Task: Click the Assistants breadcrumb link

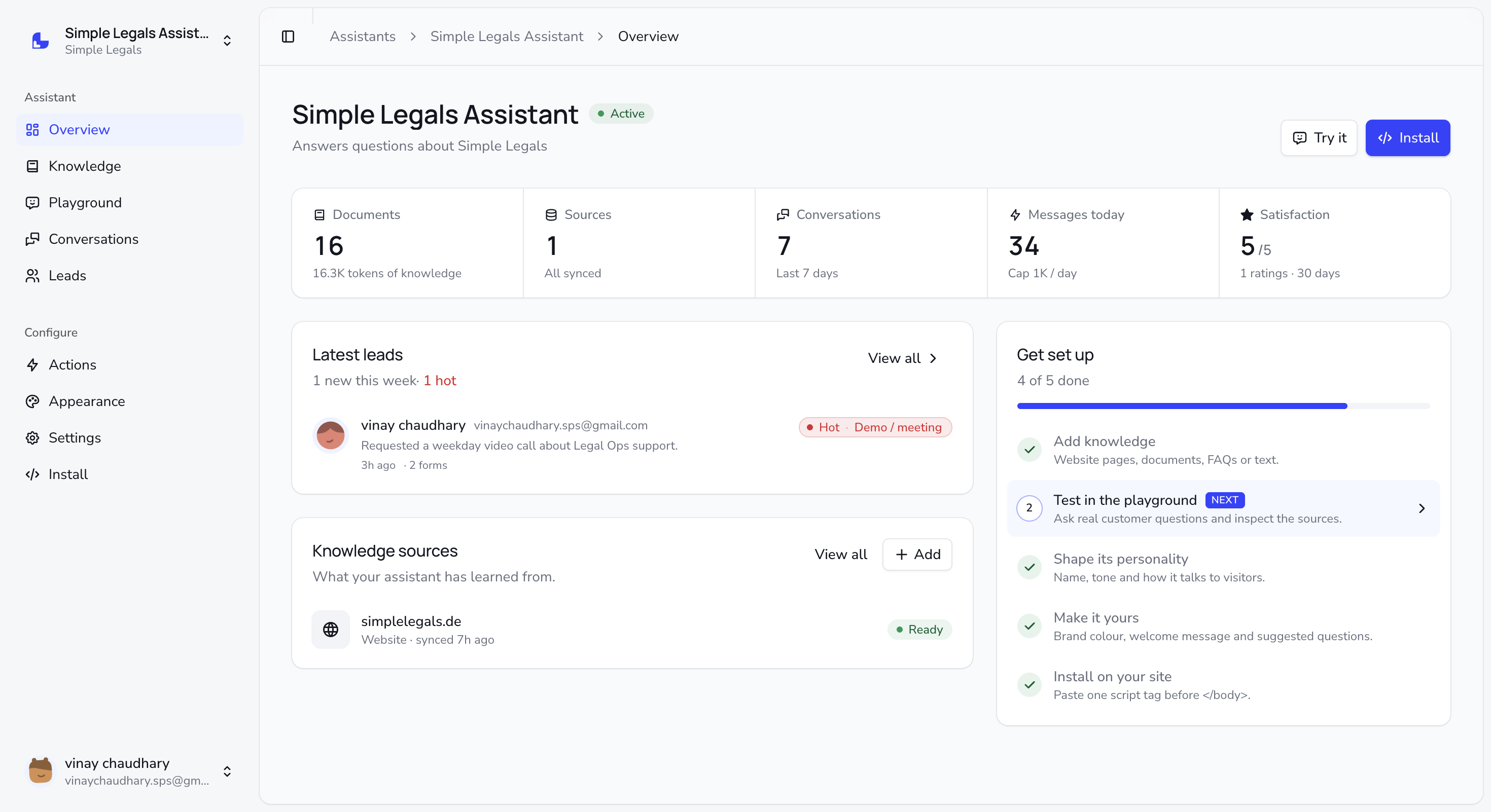Action: pos(362,36)
